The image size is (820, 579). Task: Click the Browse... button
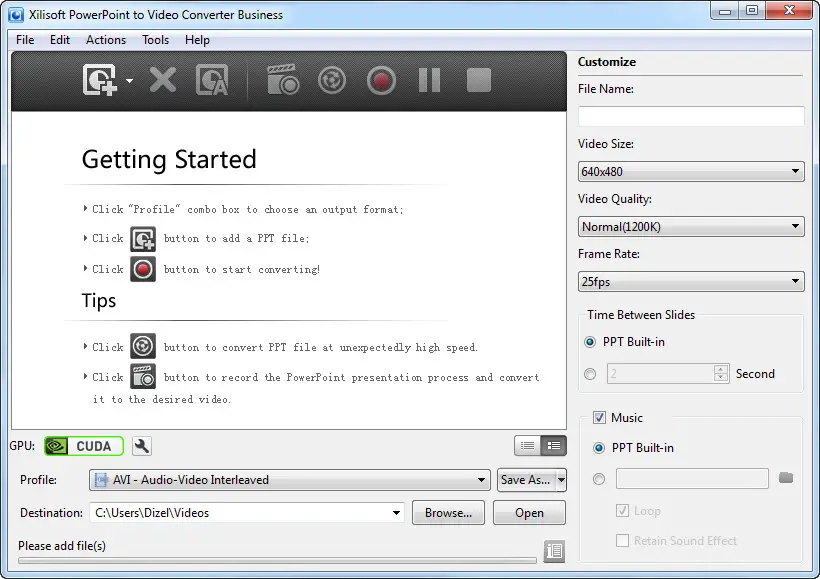(448, 513)
